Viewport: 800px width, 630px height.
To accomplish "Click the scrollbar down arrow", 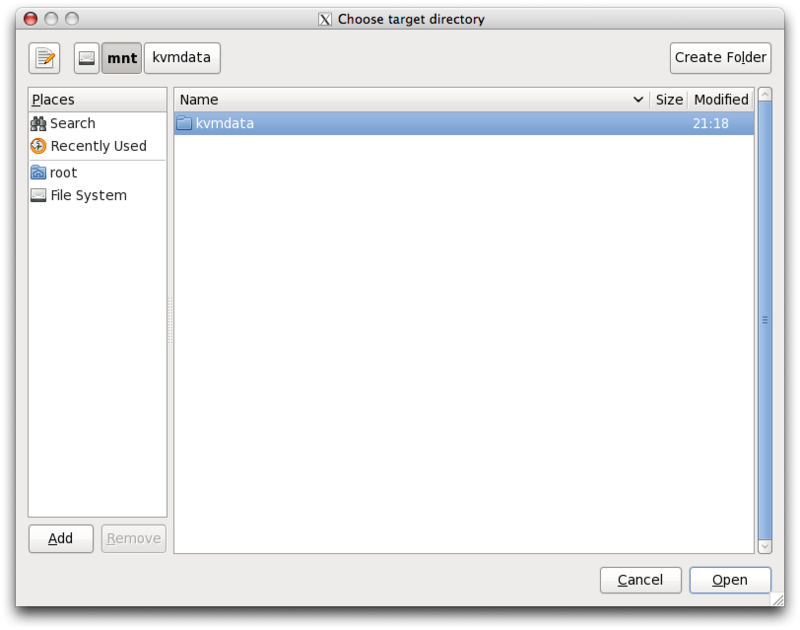I will click(765, 546).
